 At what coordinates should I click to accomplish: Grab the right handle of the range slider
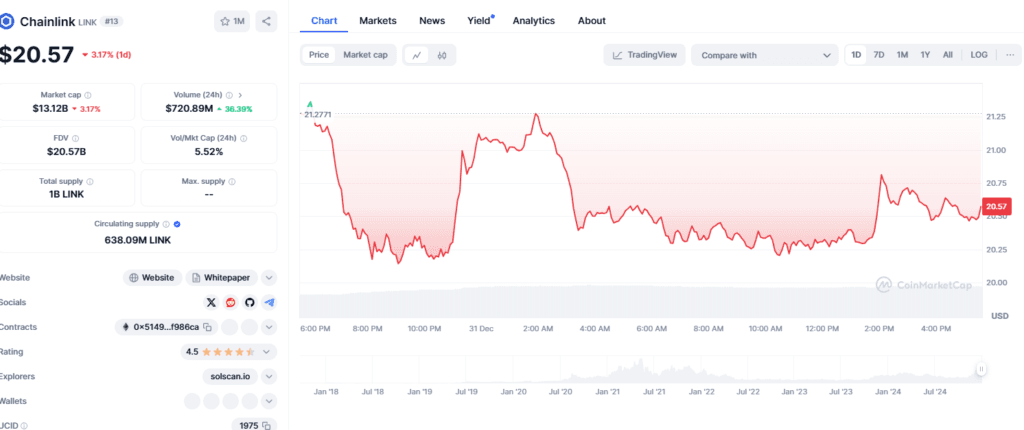click(x=980, y=370)
